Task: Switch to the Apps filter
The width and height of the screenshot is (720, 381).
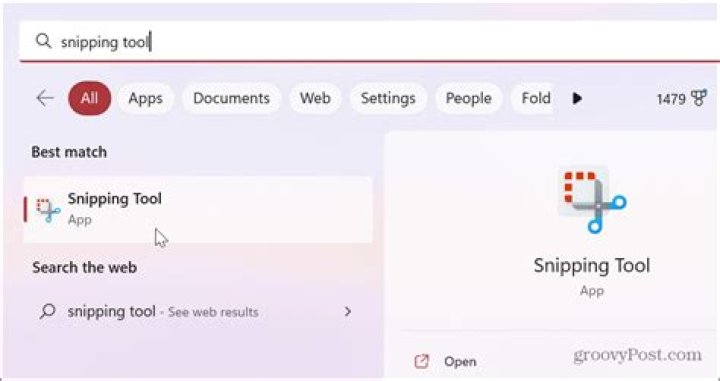Action: click(146, 98)
